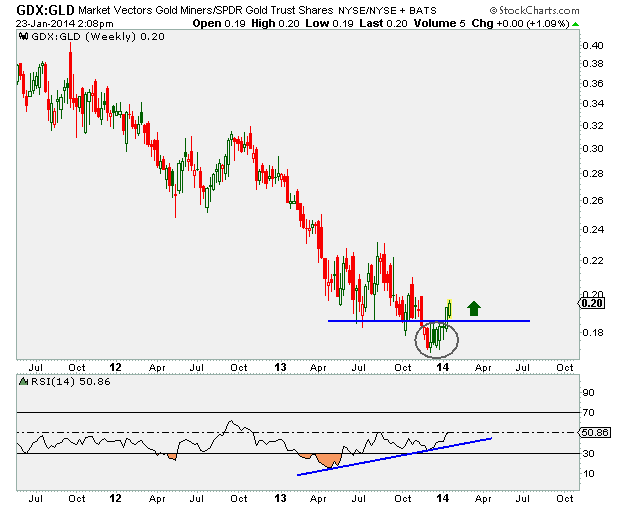This screenshot has width=620, height=507.
Task: Click the 0.28 price axis label
Action: coord(593,174)
